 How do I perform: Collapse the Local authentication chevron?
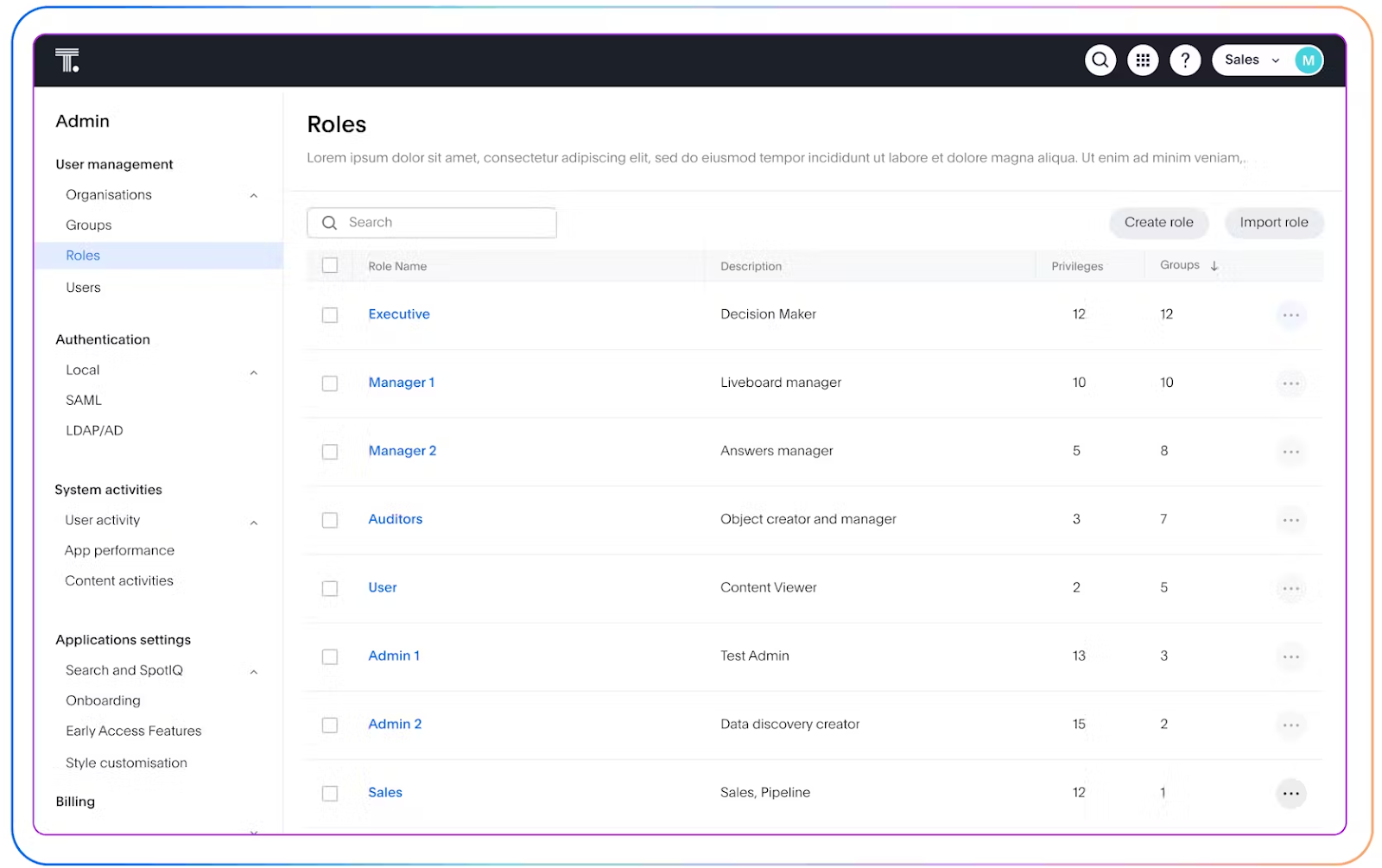click(254, 373)
